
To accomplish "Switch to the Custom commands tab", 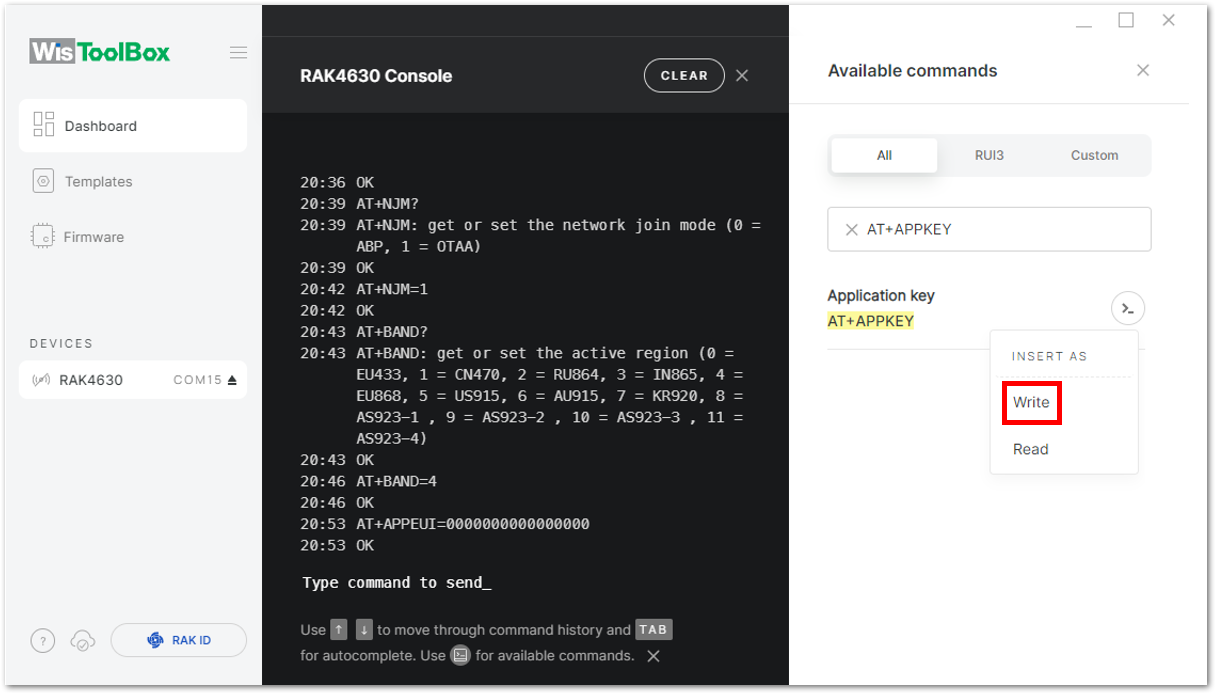I will tap(1094, 155).
